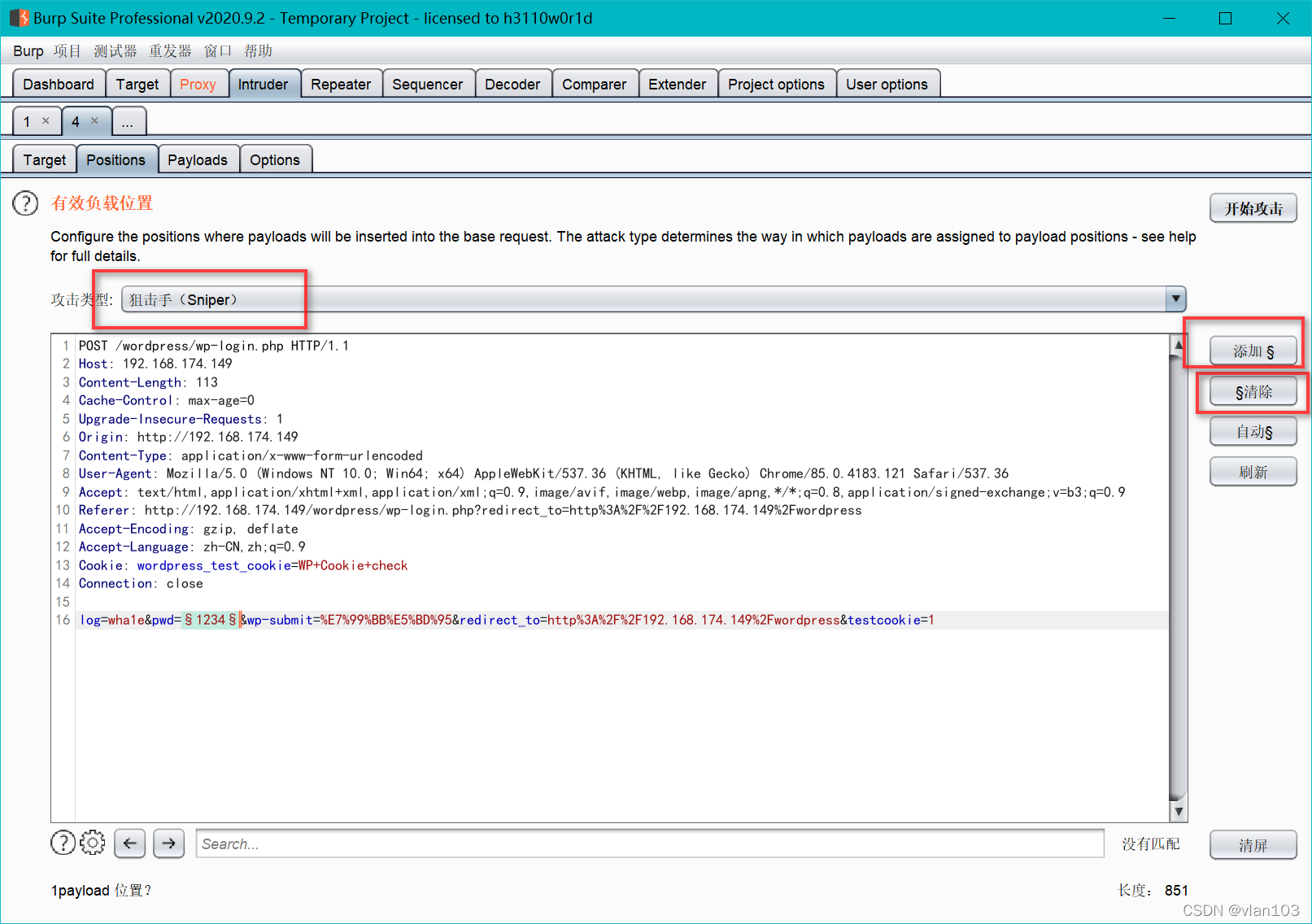Click the 自动§ auto markers button
Image resolution: width=1312 pixels, height=924 pixels.
coord(1253,432)
